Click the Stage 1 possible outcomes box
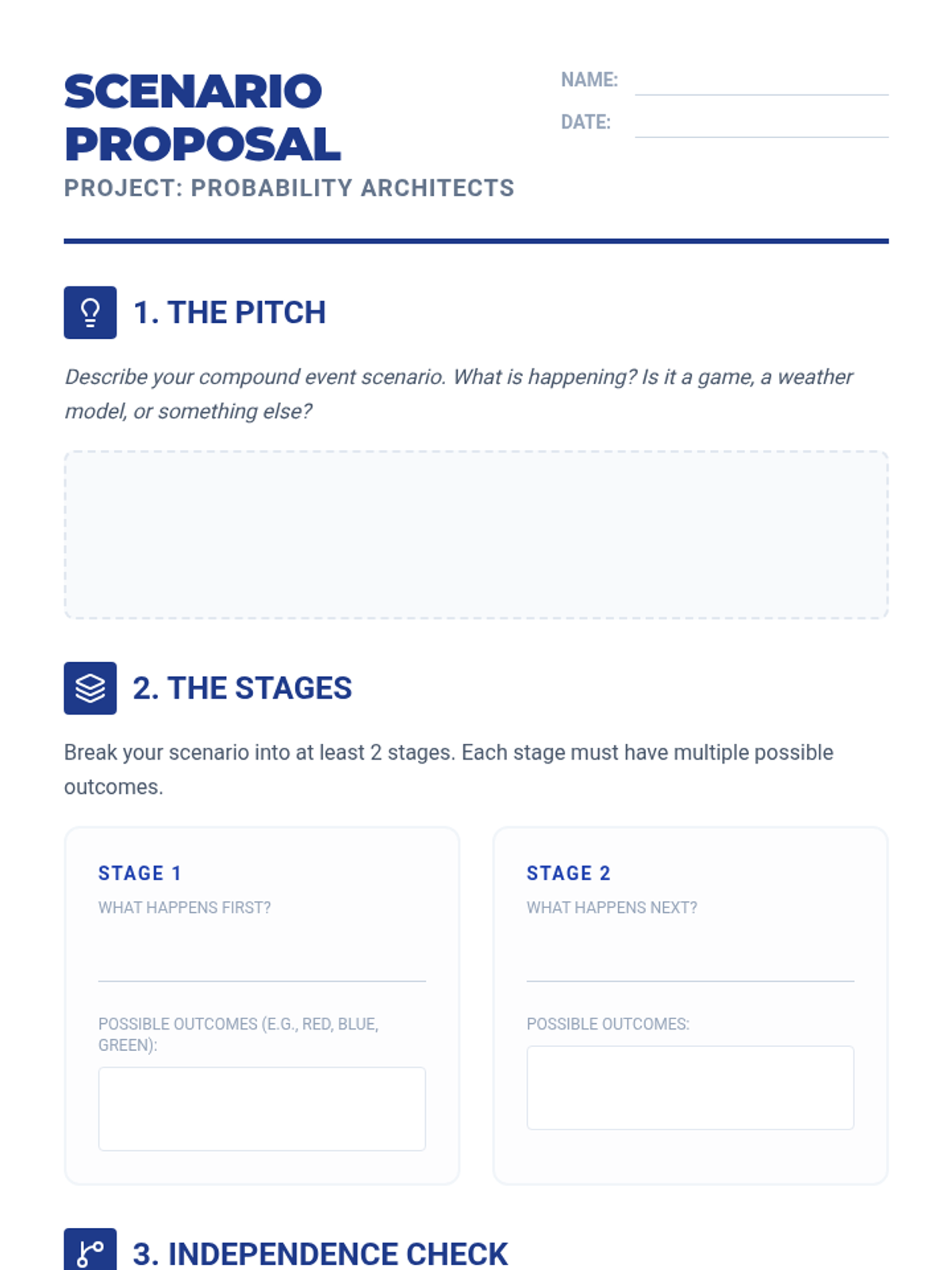The width and height of the screenshot is (952, 1270). point(262,1109)
